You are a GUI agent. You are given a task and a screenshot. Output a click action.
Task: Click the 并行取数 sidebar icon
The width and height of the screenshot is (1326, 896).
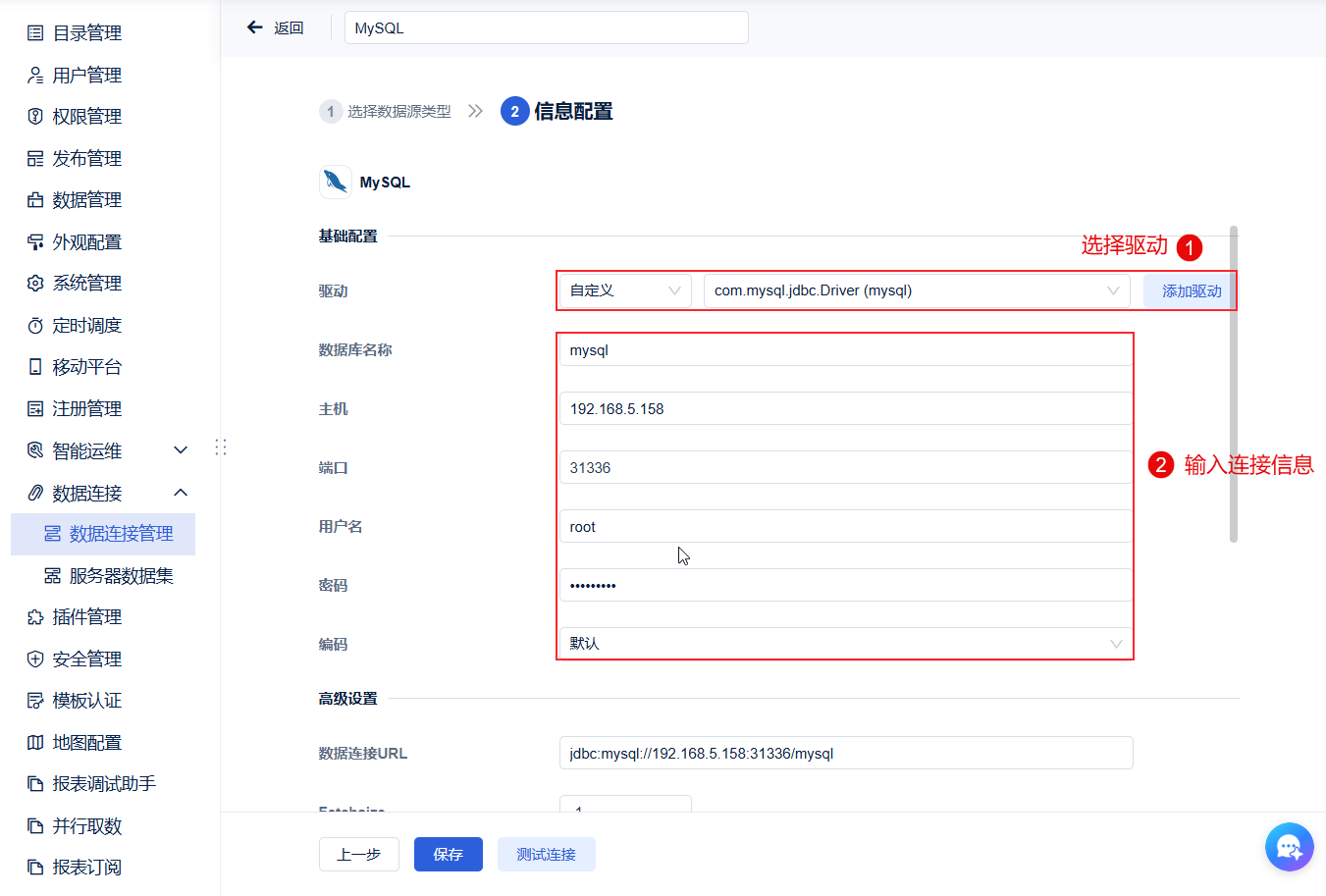click(x=35, y=825)
